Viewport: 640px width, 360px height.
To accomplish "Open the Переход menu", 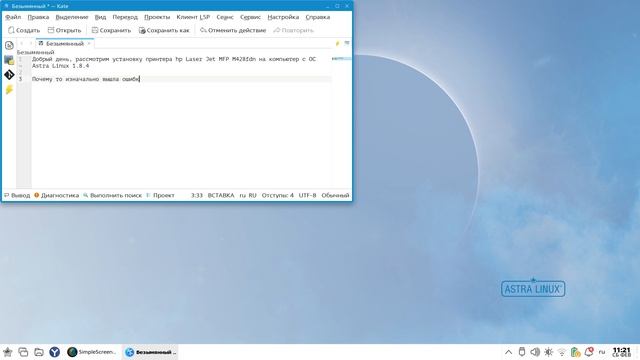I will [125, 17].
